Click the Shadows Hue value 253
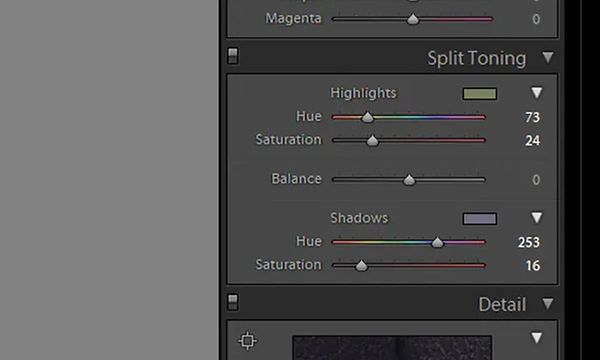 tap(529, 243)
